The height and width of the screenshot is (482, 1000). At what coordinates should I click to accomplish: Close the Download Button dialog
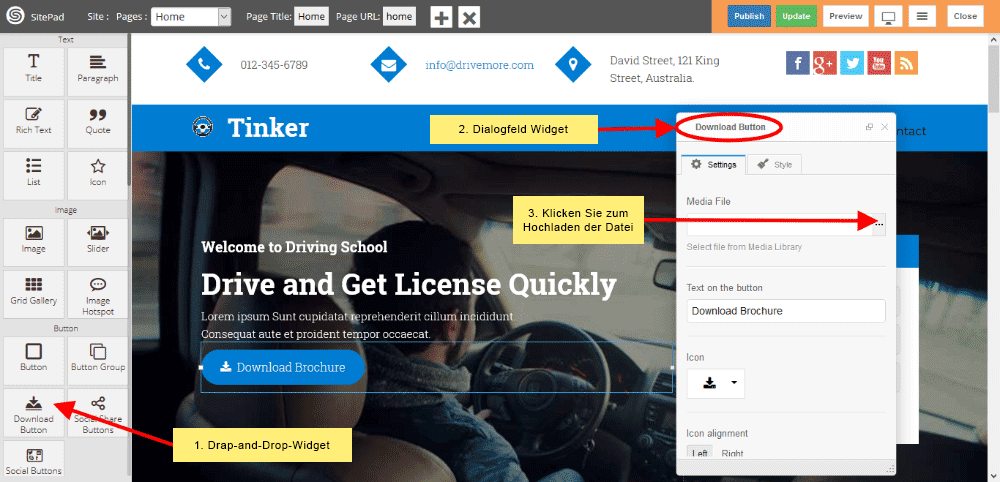(885, 127)
